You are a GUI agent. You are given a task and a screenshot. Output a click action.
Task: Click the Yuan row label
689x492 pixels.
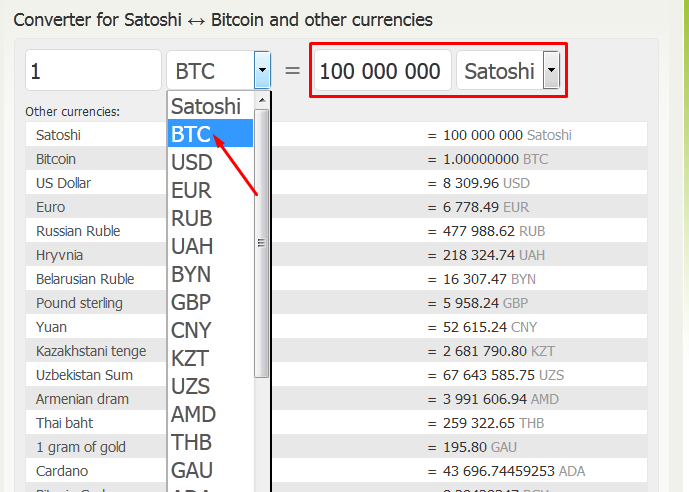coord(51,327)
